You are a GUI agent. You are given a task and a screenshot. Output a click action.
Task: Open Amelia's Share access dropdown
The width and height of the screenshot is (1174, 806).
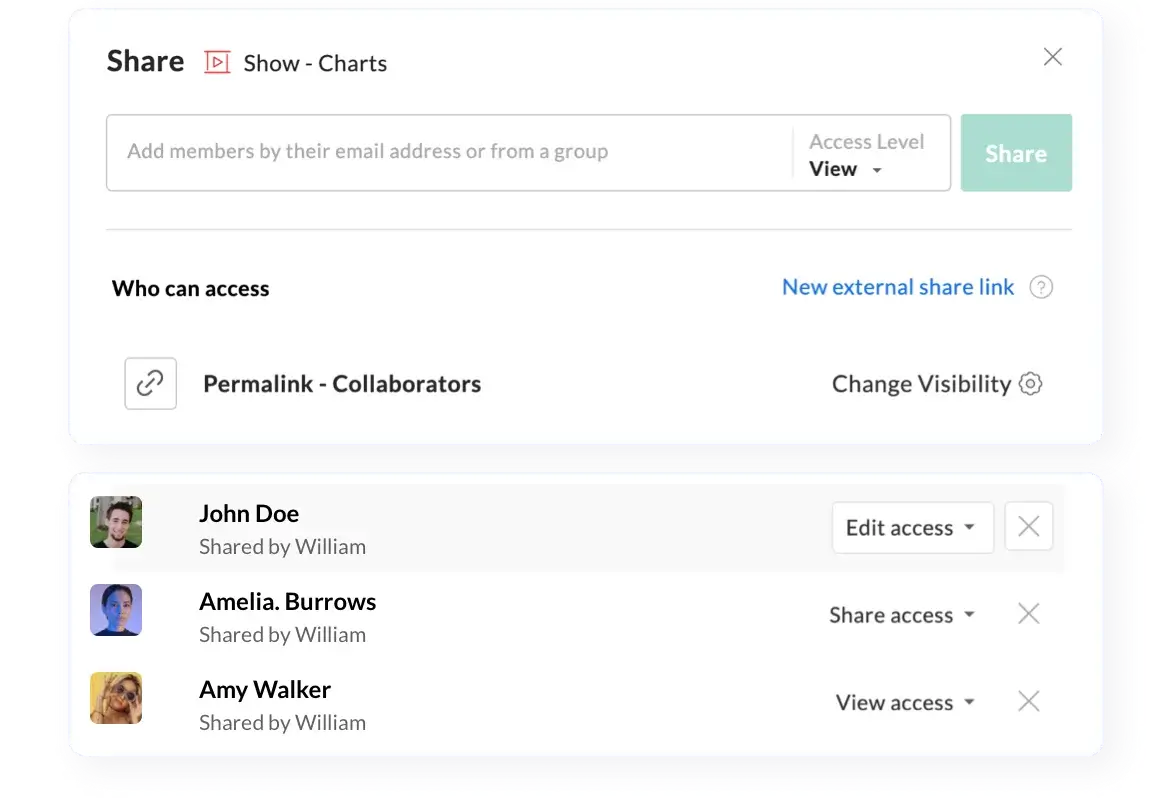click(901, 614)
